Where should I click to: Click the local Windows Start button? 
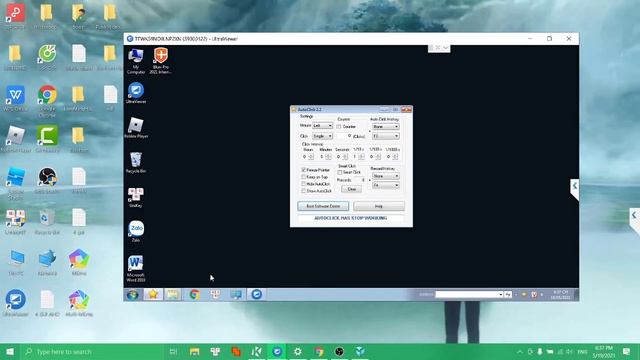coord(10,351)
